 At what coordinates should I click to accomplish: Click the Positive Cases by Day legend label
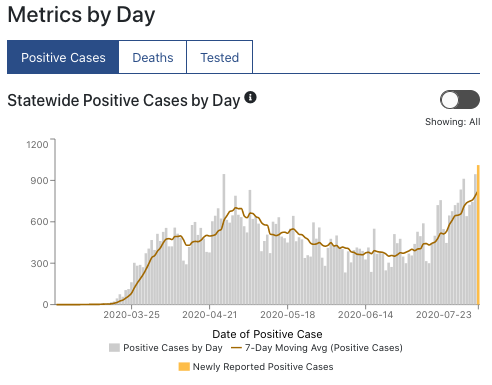[x=173, y=348]
